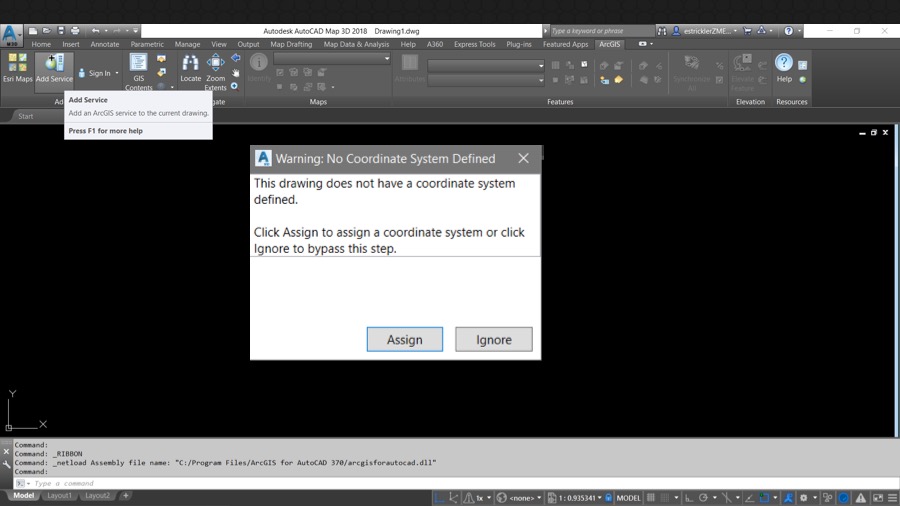Toggle snap mode grid dots in status bar
Viewport: 900px width, 506px height.
click(x=665, y=498)
